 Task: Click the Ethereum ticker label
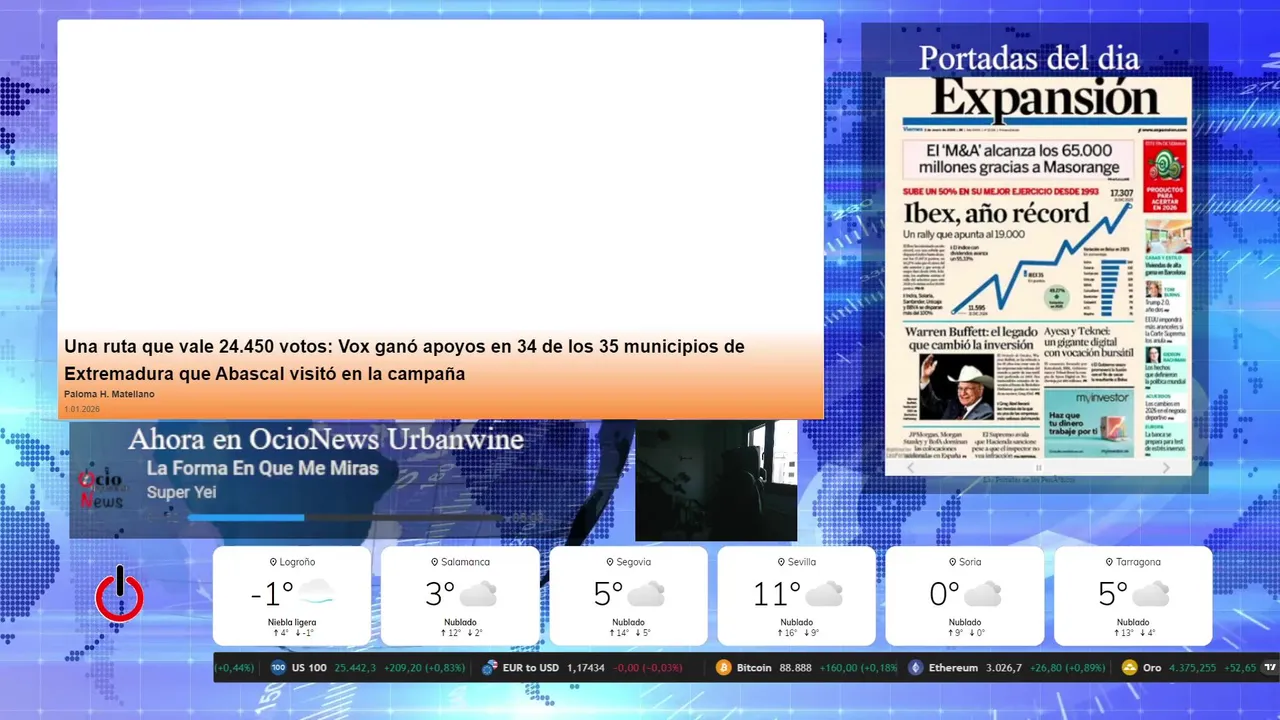point(953,667)
